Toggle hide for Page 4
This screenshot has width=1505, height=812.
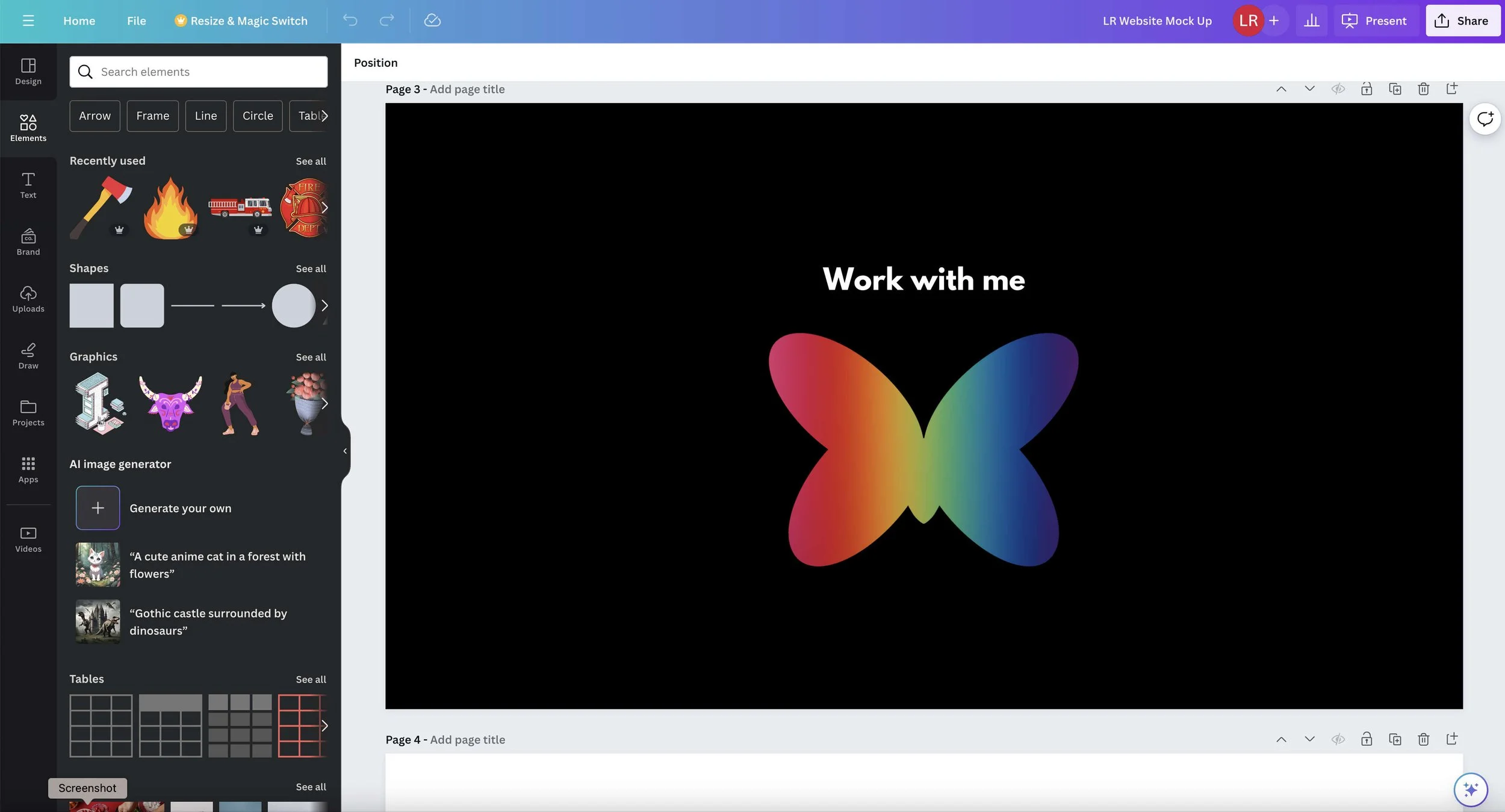(1338, 739)
